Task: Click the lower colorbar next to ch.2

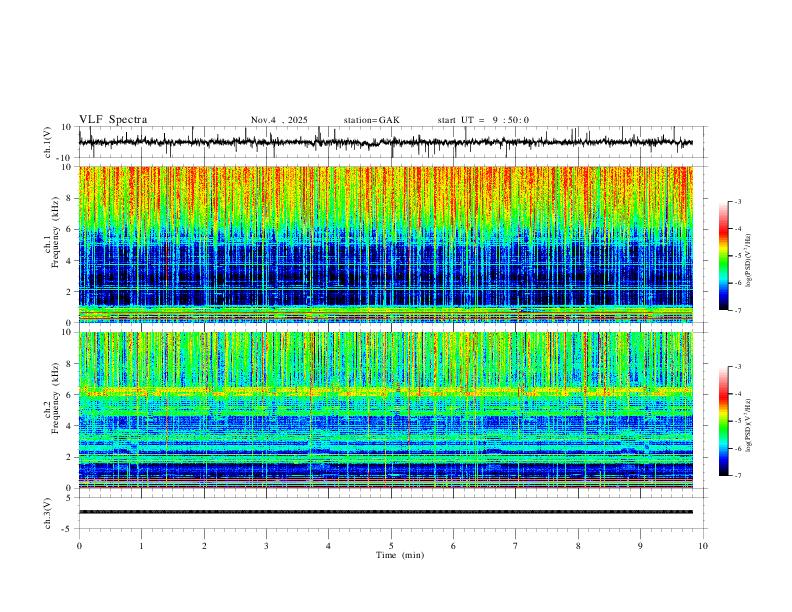Action: [x=723, y=421]
